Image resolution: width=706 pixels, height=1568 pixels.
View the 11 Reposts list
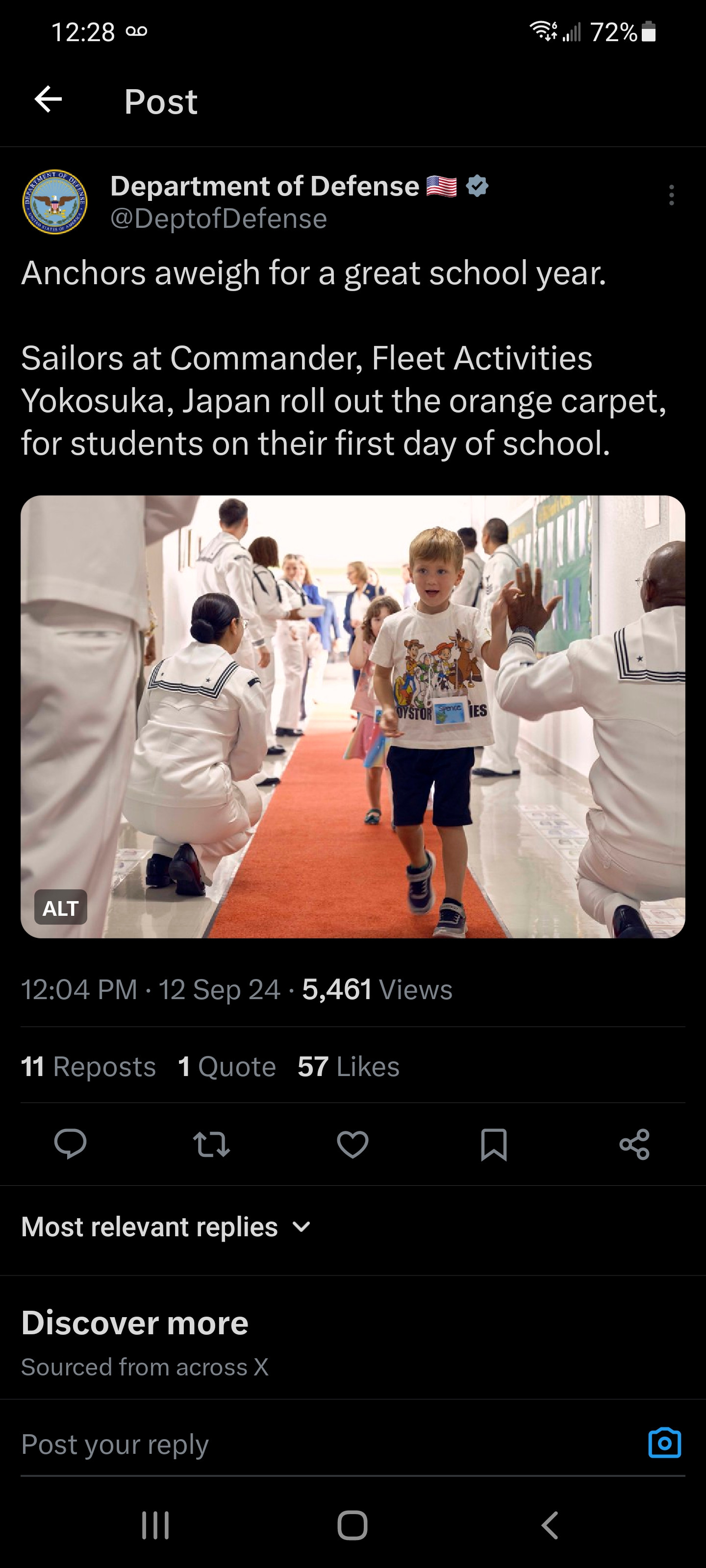[88, 1066]
